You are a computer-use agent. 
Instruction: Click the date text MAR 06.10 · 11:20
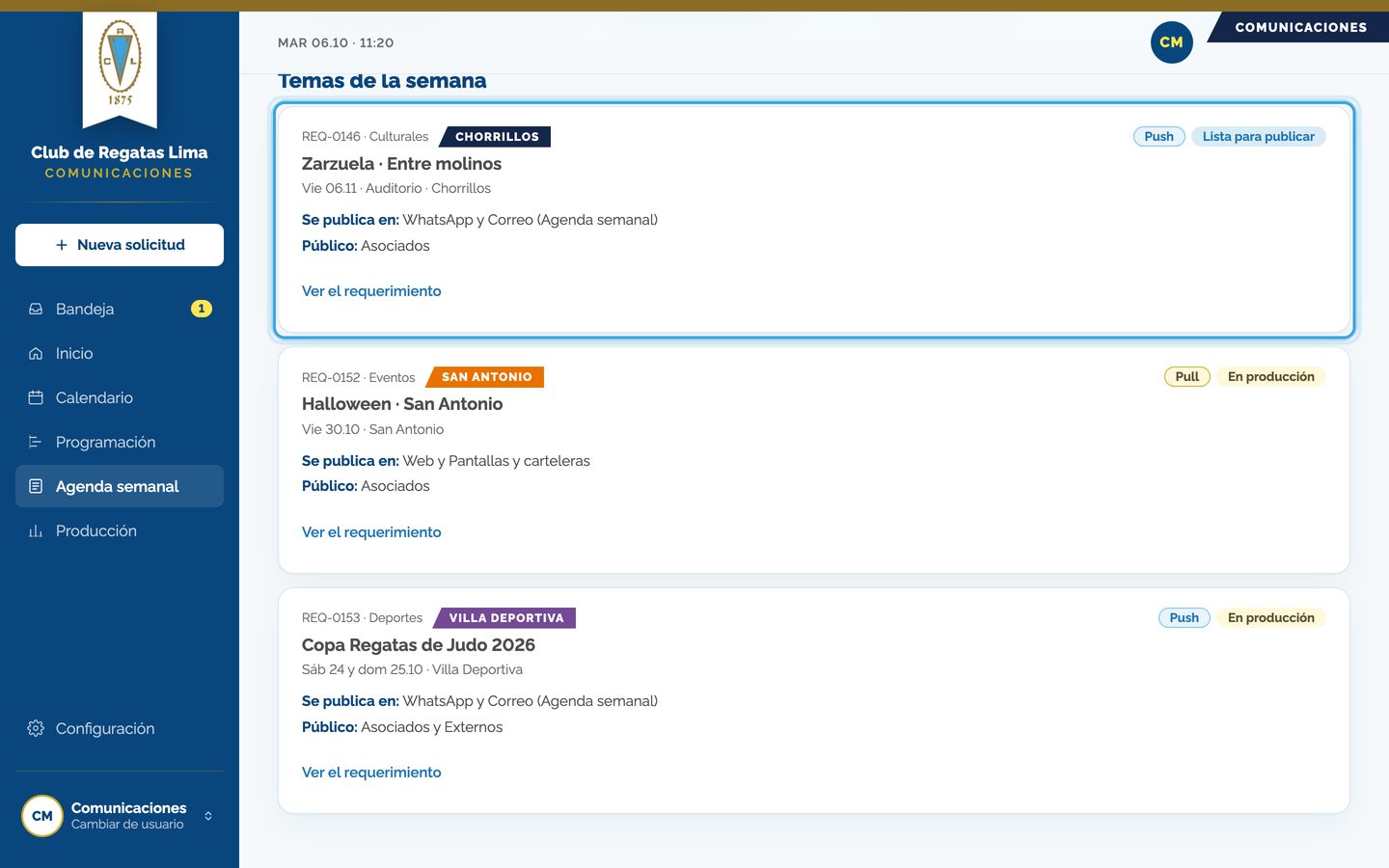[336, 42]
